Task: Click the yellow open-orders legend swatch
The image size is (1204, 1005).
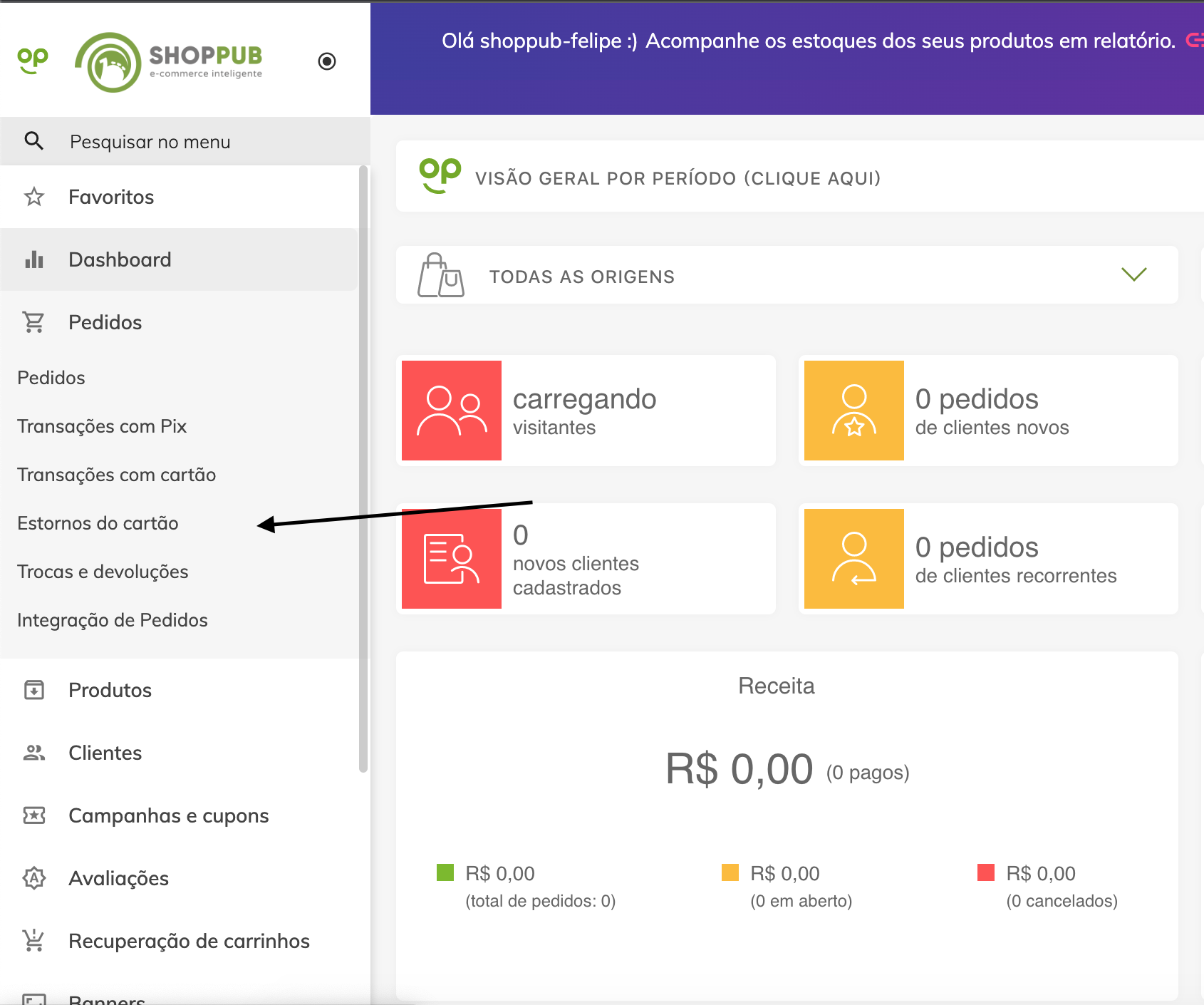Action: [730, 872]
